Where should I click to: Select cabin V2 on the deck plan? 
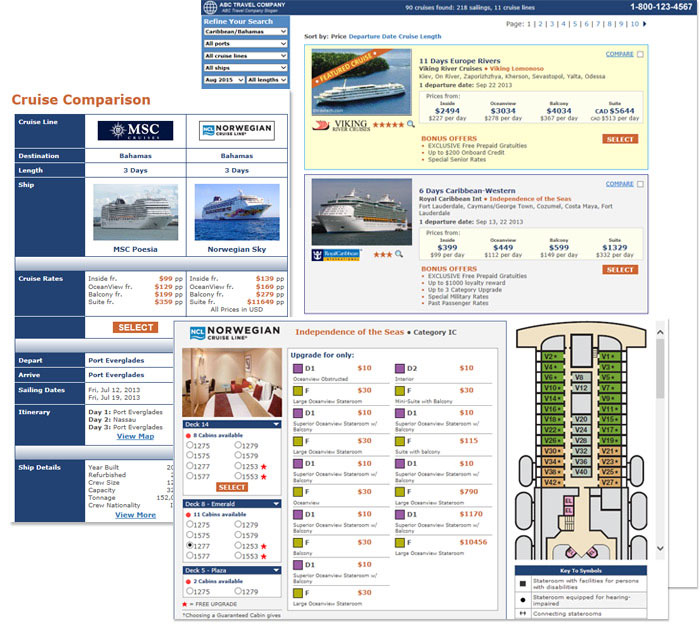point(551,356)
